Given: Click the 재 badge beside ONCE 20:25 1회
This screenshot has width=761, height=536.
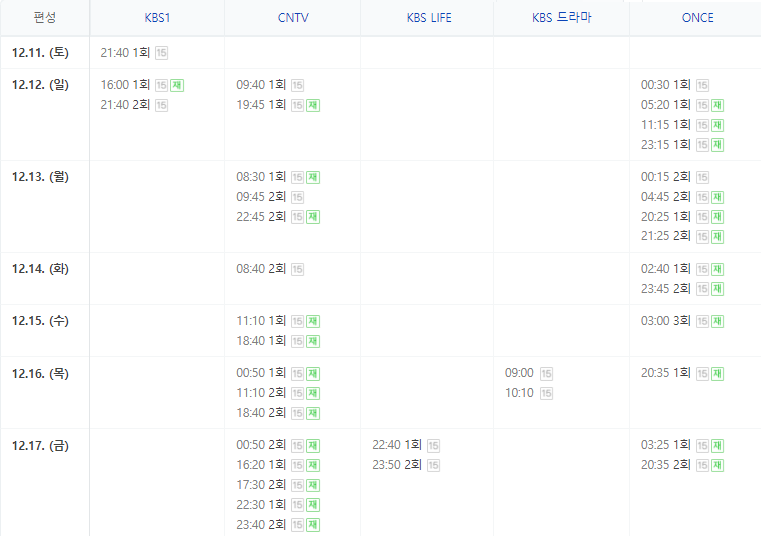Looking at the screenshot, I should (x=718, y=217).
